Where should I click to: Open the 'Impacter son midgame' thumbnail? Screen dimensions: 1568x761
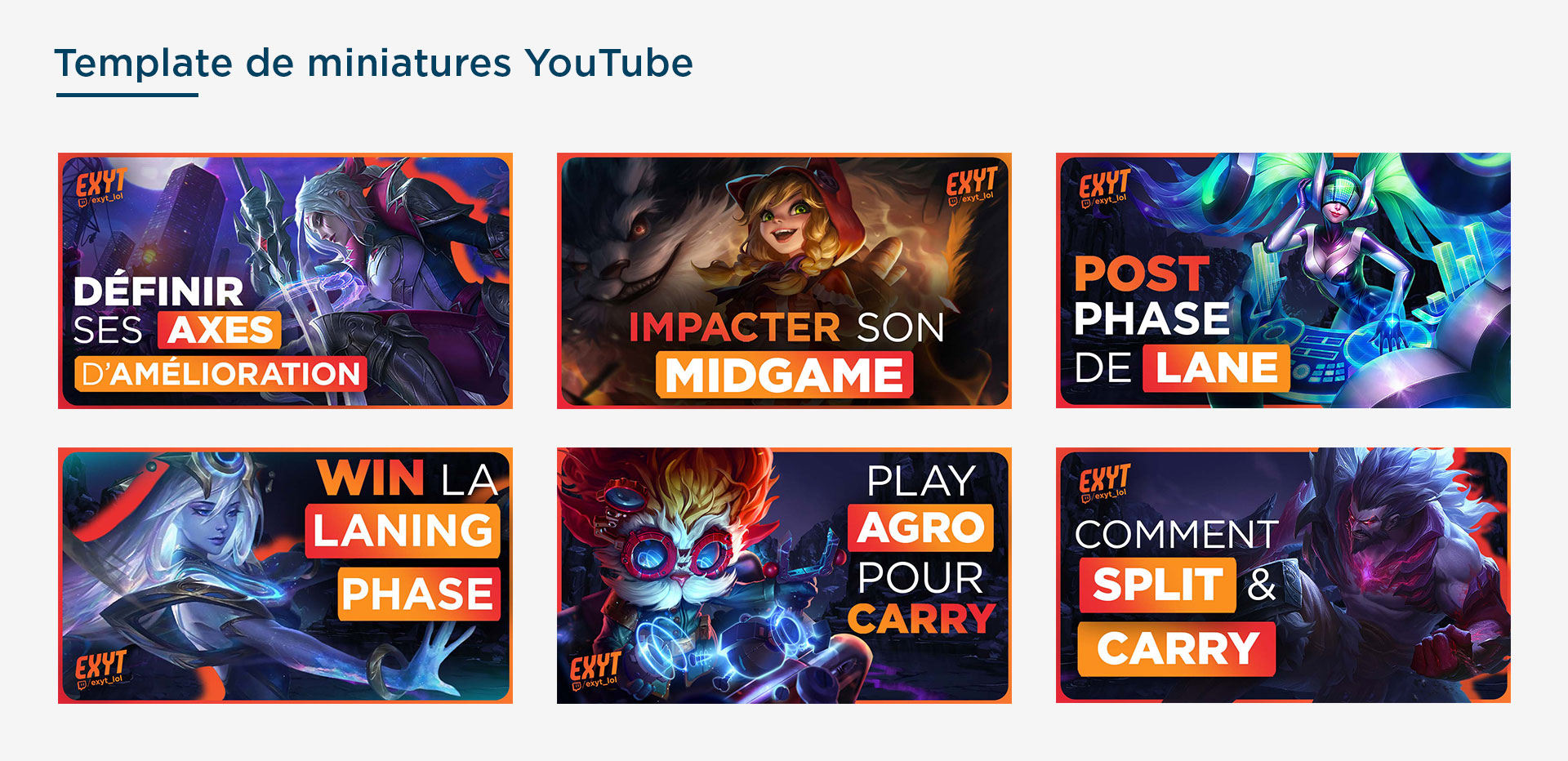[784, 280]
